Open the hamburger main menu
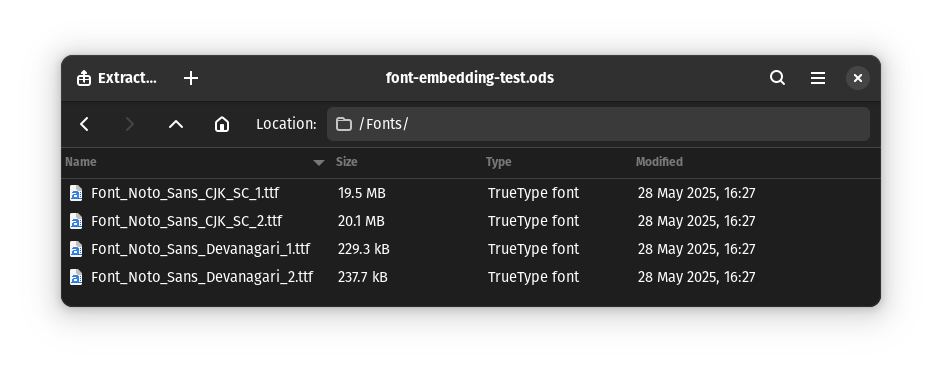This screenshot has width=942, height=374. (818, 78)
